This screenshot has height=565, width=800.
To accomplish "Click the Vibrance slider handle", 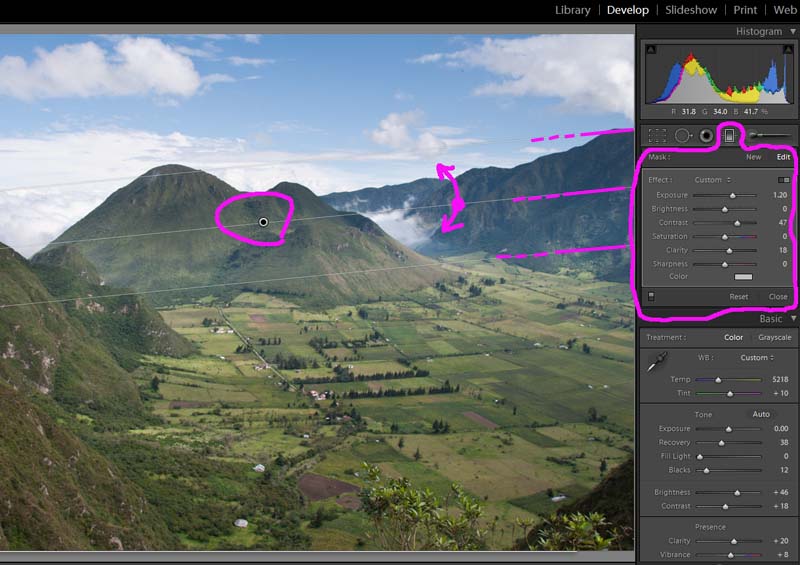I will click(x=731, y=555).
